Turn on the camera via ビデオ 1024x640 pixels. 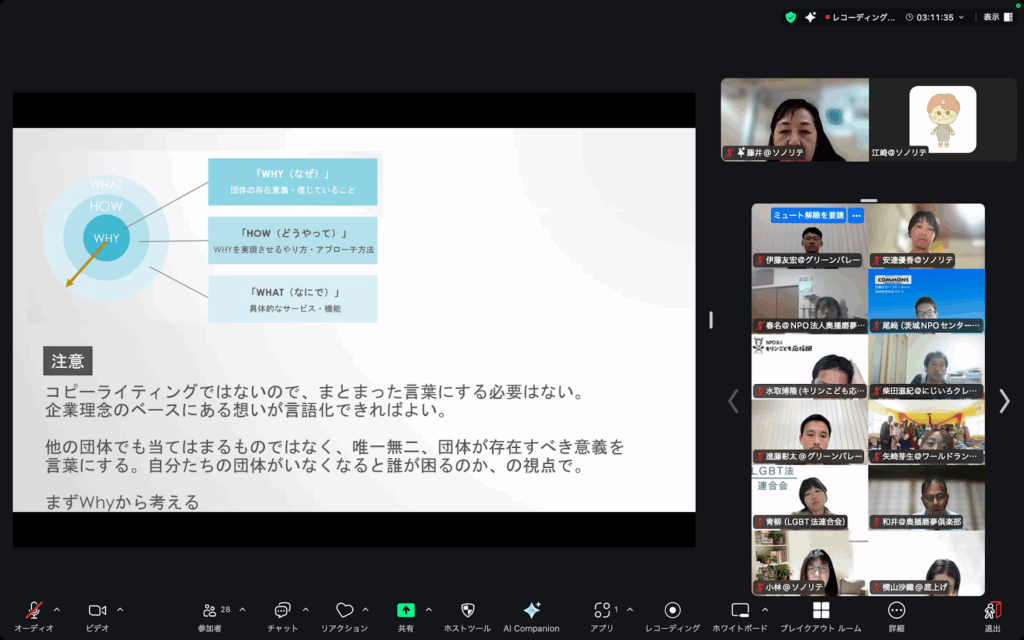pos(97,611)
